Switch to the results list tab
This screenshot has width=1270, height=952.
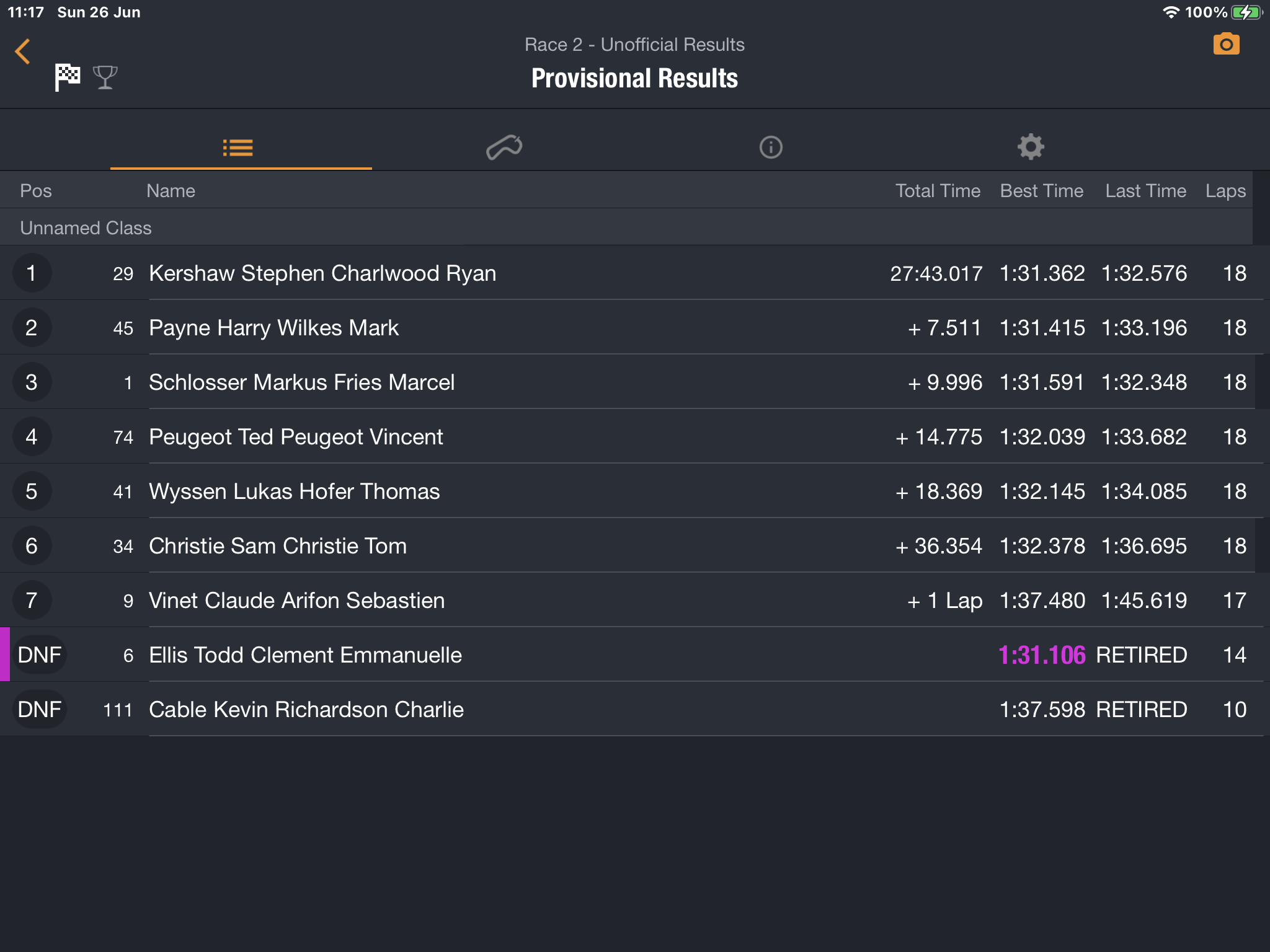point(238,148)
